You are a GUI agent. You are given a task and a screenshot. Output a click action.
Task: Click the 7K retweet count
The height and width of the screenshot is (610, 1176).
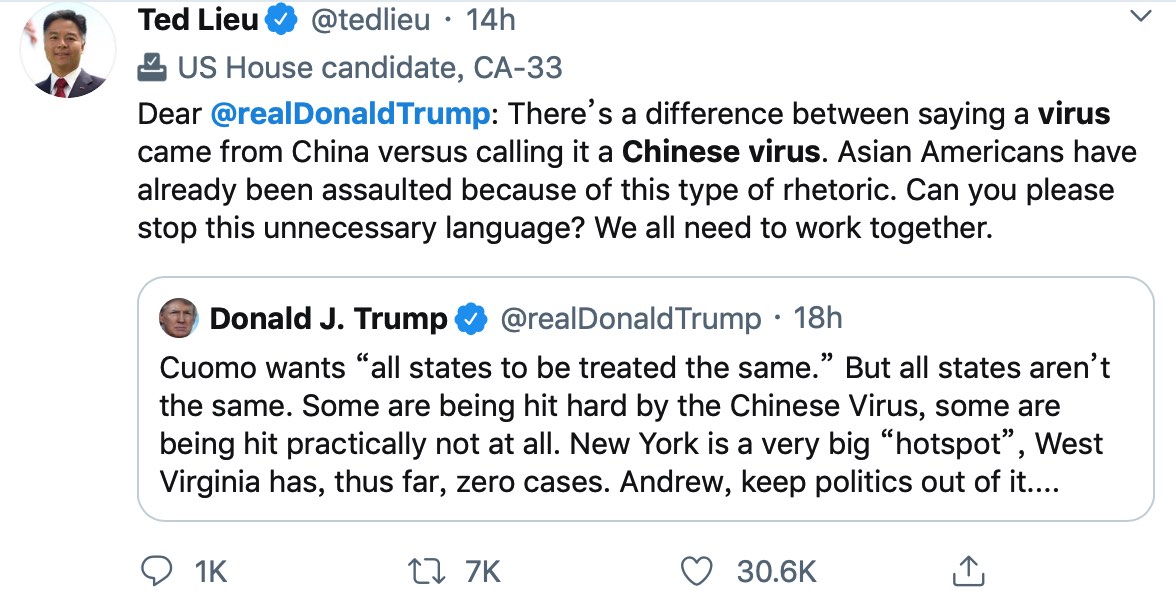click(x=482, y=572)
